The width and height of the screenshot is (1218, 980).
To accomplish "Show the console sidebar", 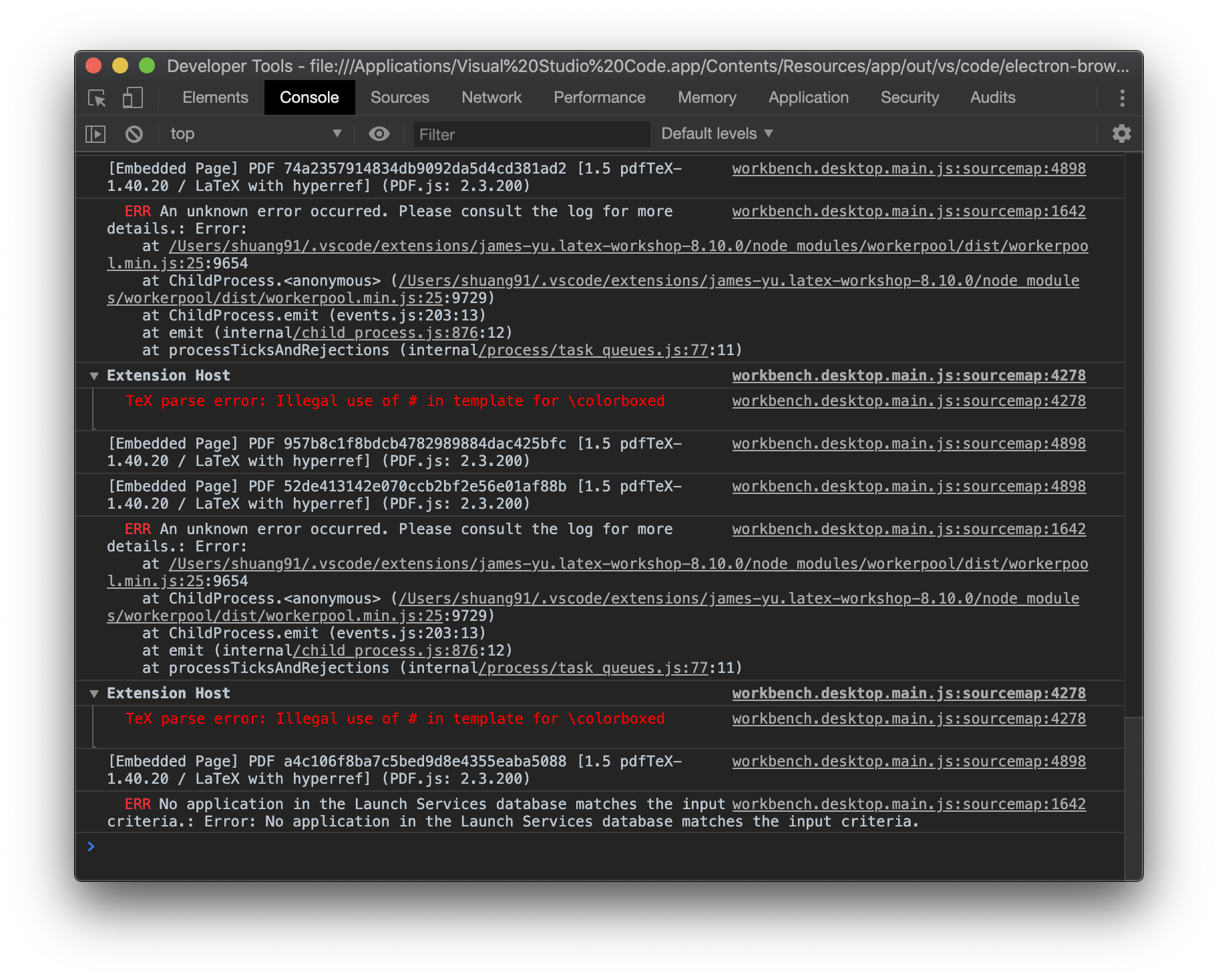I will 95,134.
